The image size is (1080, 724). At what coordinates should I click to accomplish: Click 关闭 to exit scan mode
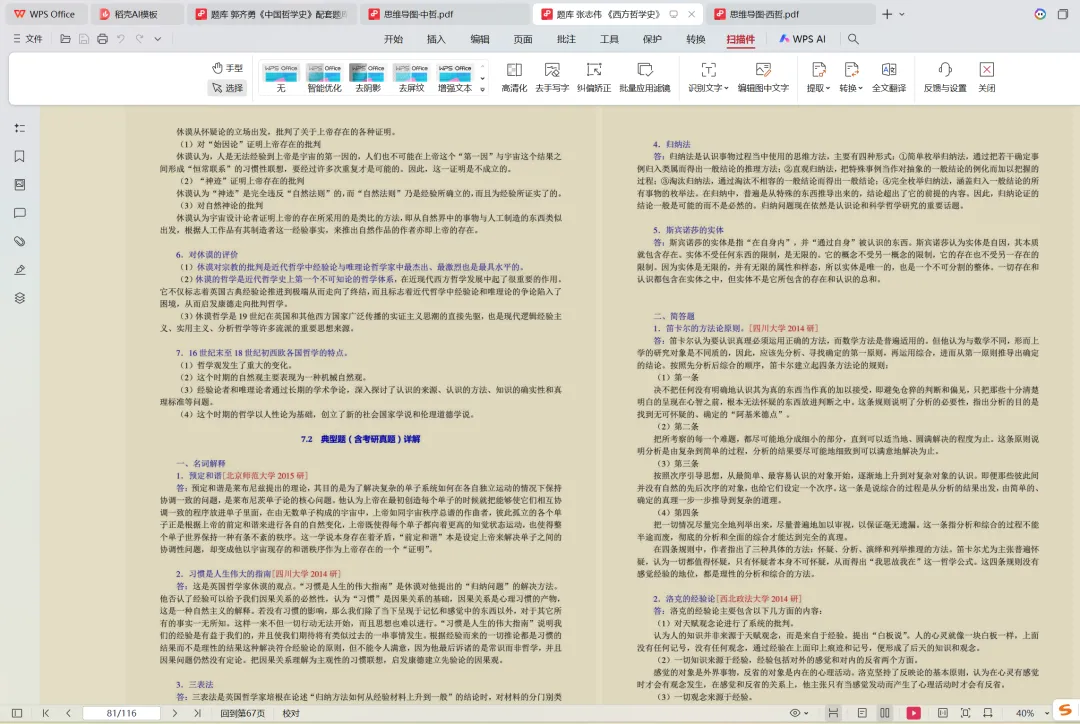click(986, 77)
